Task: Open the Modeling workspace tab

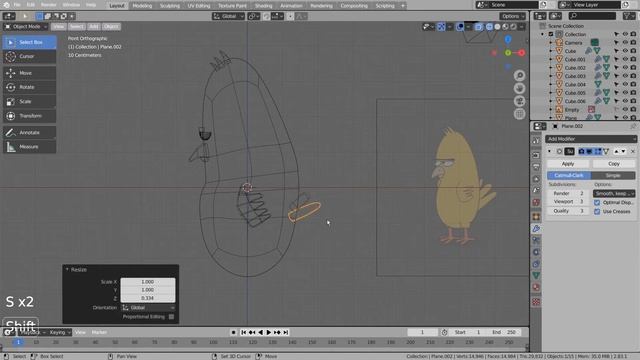Action: tap(142, 6)
